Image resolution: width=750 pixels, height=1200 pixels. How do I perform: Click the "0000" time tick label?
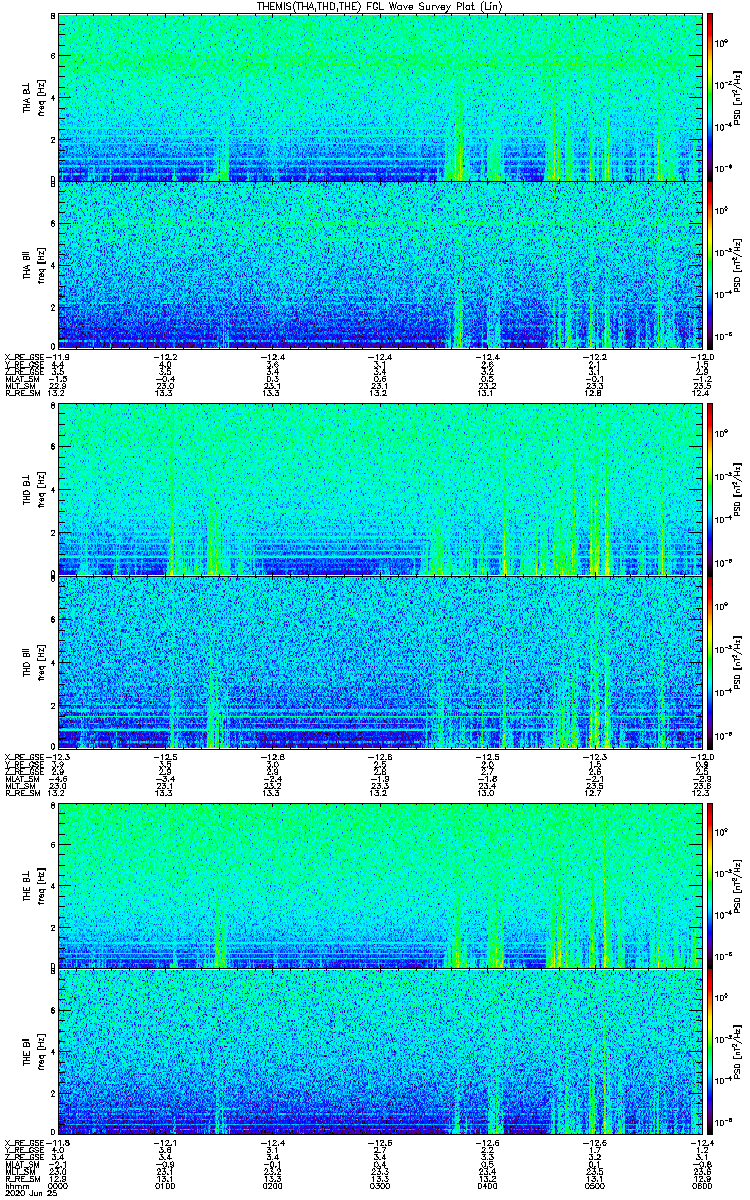pos(58,1185)
